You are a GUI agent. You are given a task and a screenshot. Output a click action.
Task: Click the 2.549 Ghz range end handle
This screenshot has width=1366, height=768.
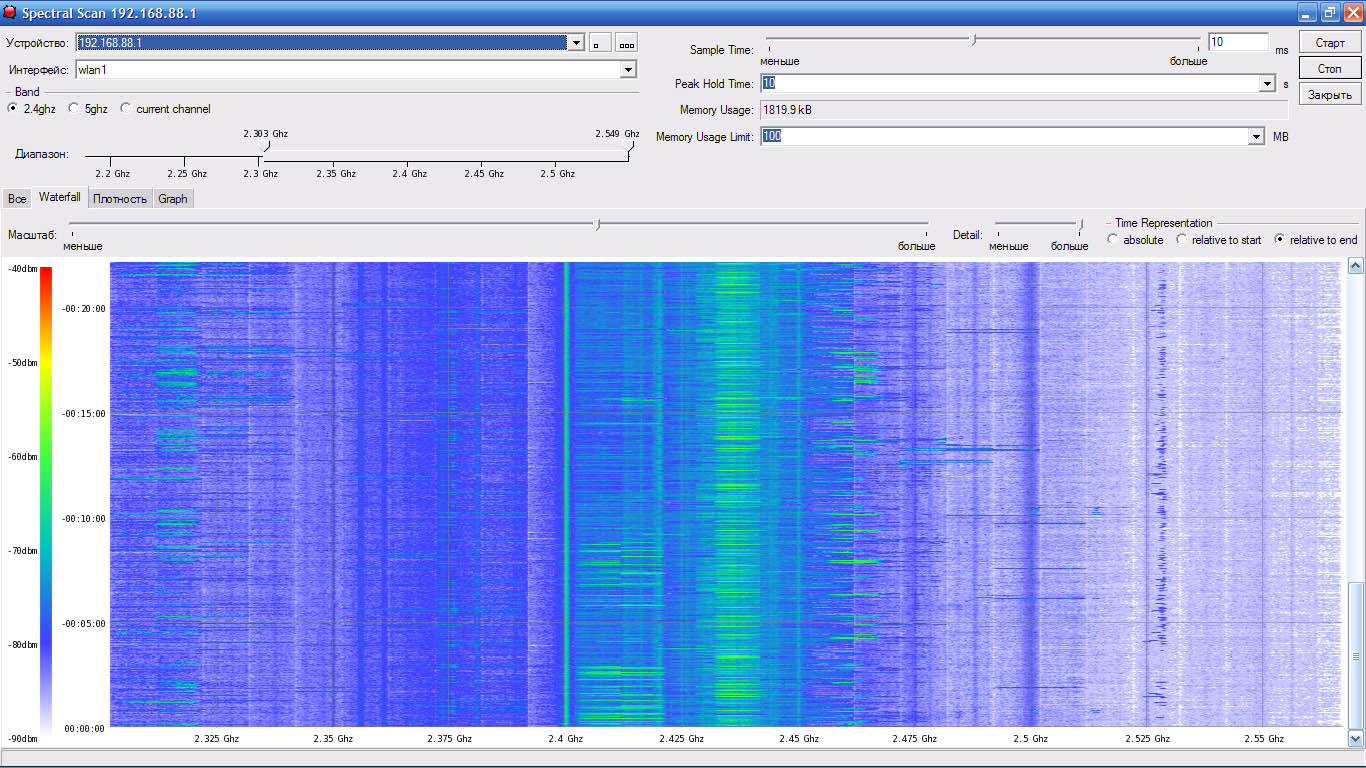629,147
